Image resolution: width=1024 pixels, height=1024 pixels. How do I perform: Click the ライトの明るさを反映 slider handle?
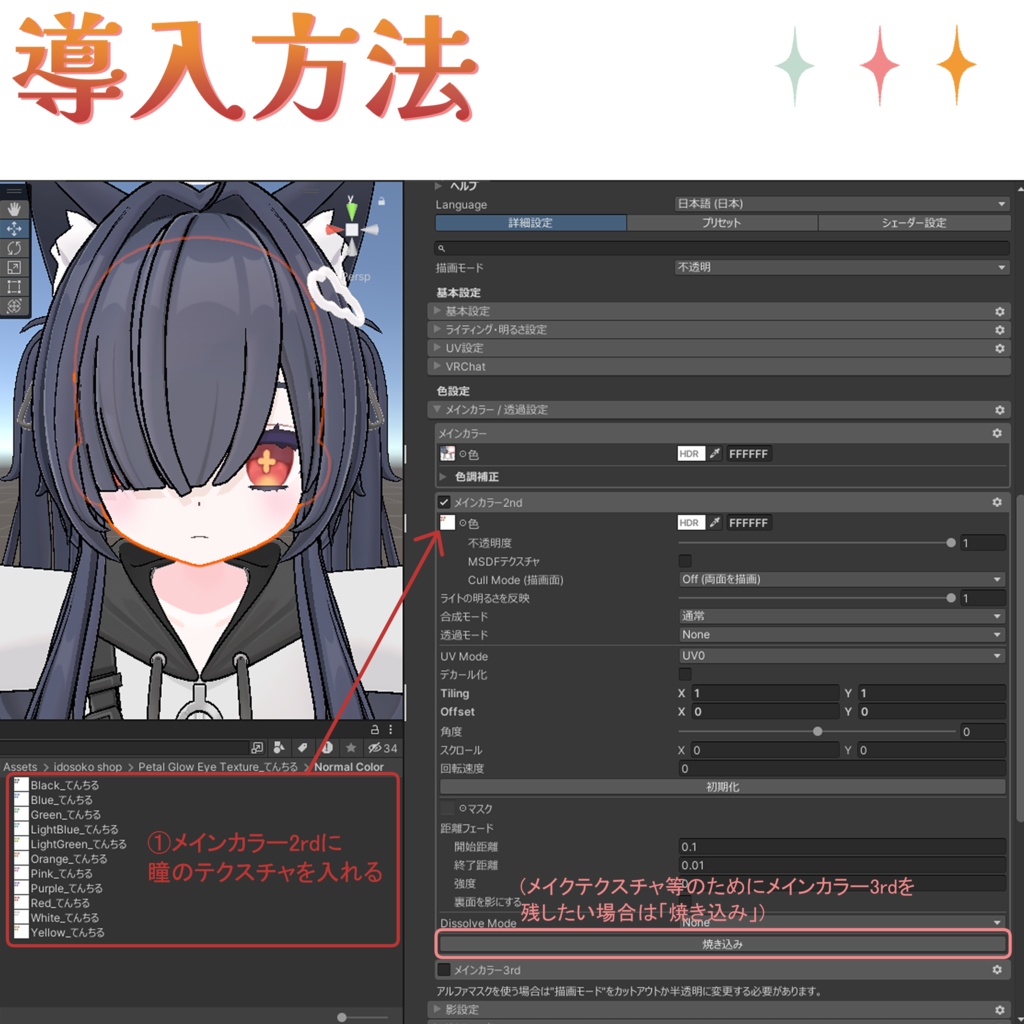tap(951, 598)
